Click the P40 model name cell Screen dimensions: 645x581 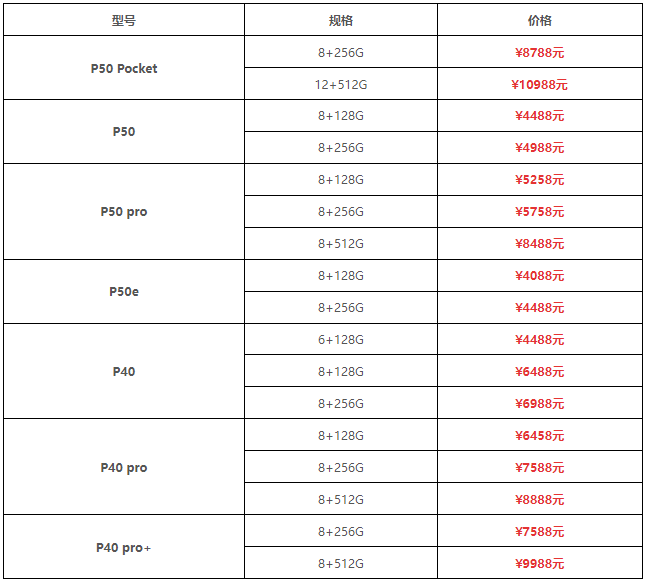[124, 372]
